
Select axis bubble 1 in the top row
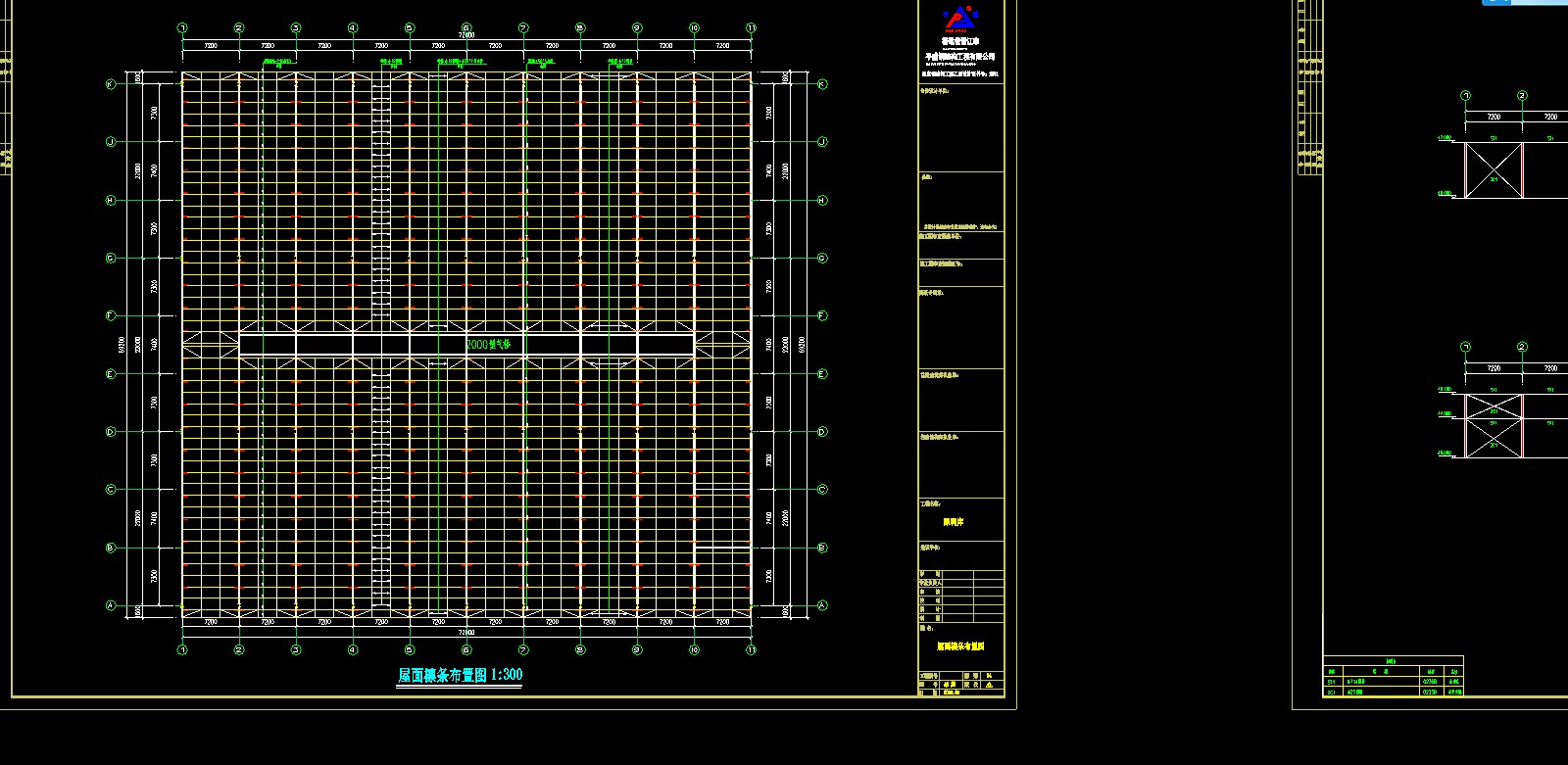[182, 28]
